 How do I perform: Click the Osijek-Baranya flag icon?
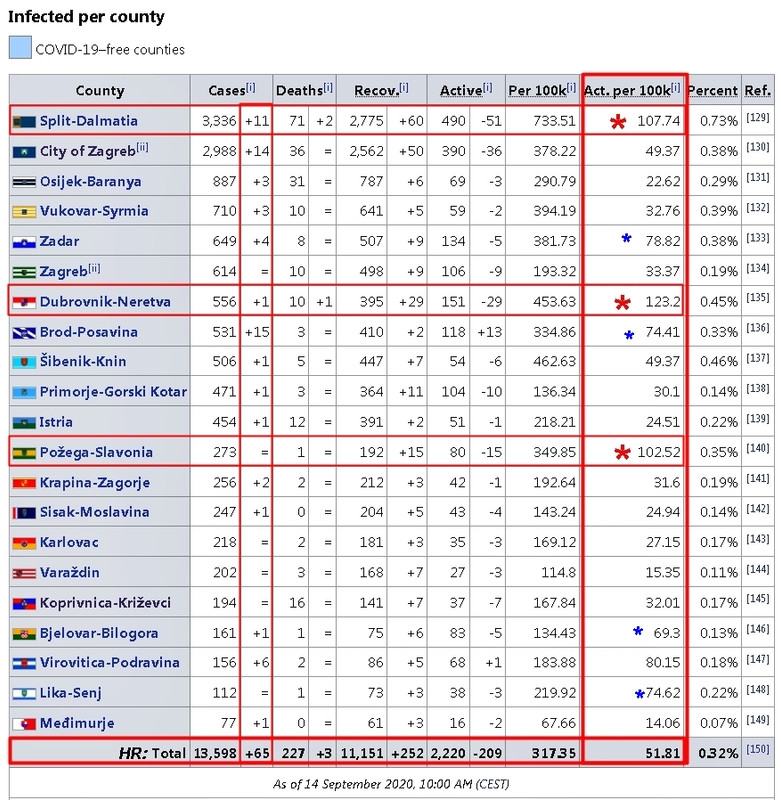coord(24,182)
